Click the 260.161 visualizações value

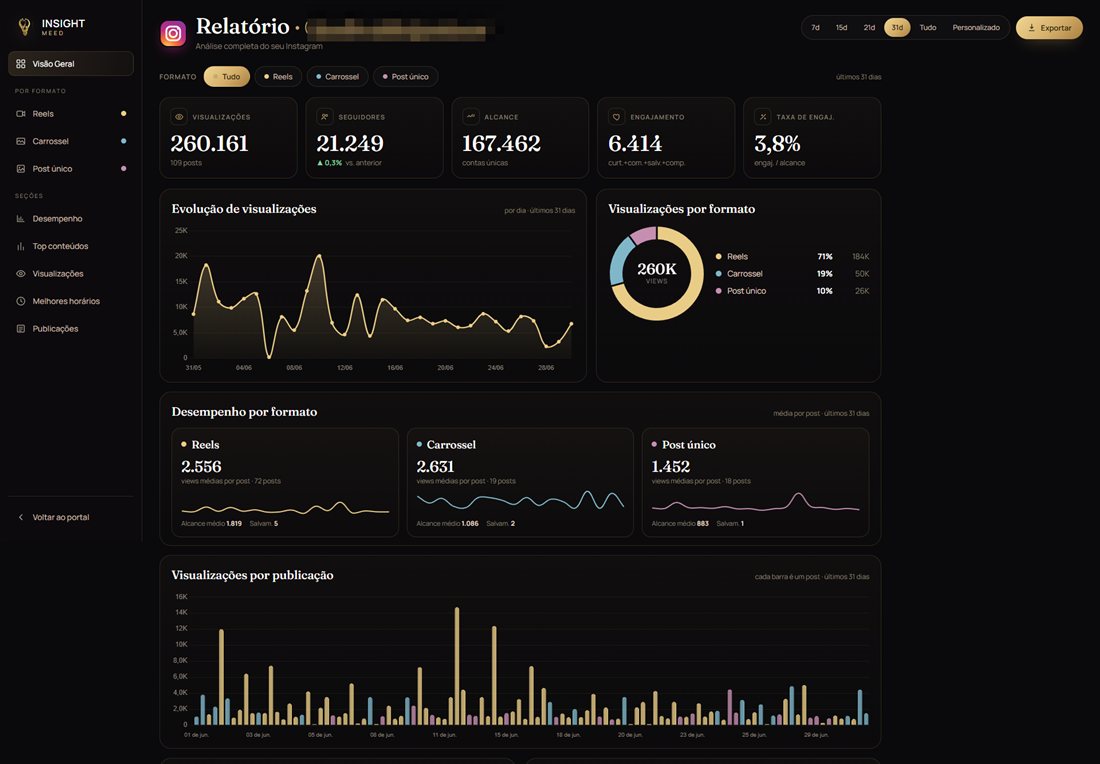click(x=209, y=143)
